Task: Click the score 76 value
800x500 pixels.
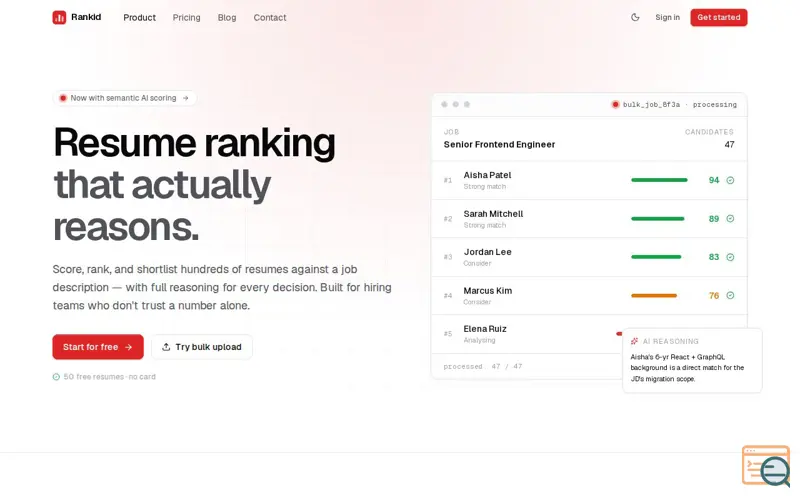Action: coord(714,295)
